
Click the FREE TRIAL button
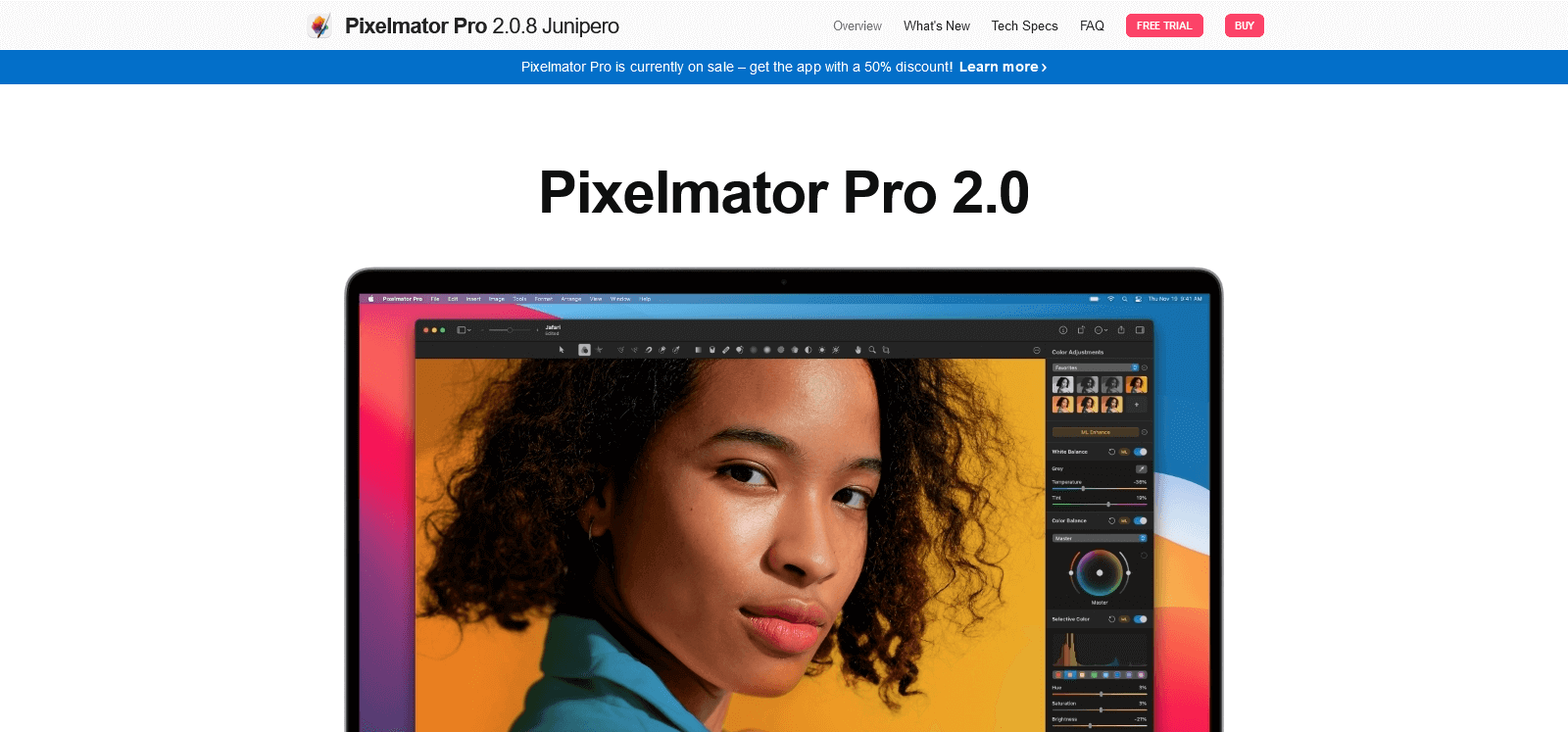pos(1164,25)
